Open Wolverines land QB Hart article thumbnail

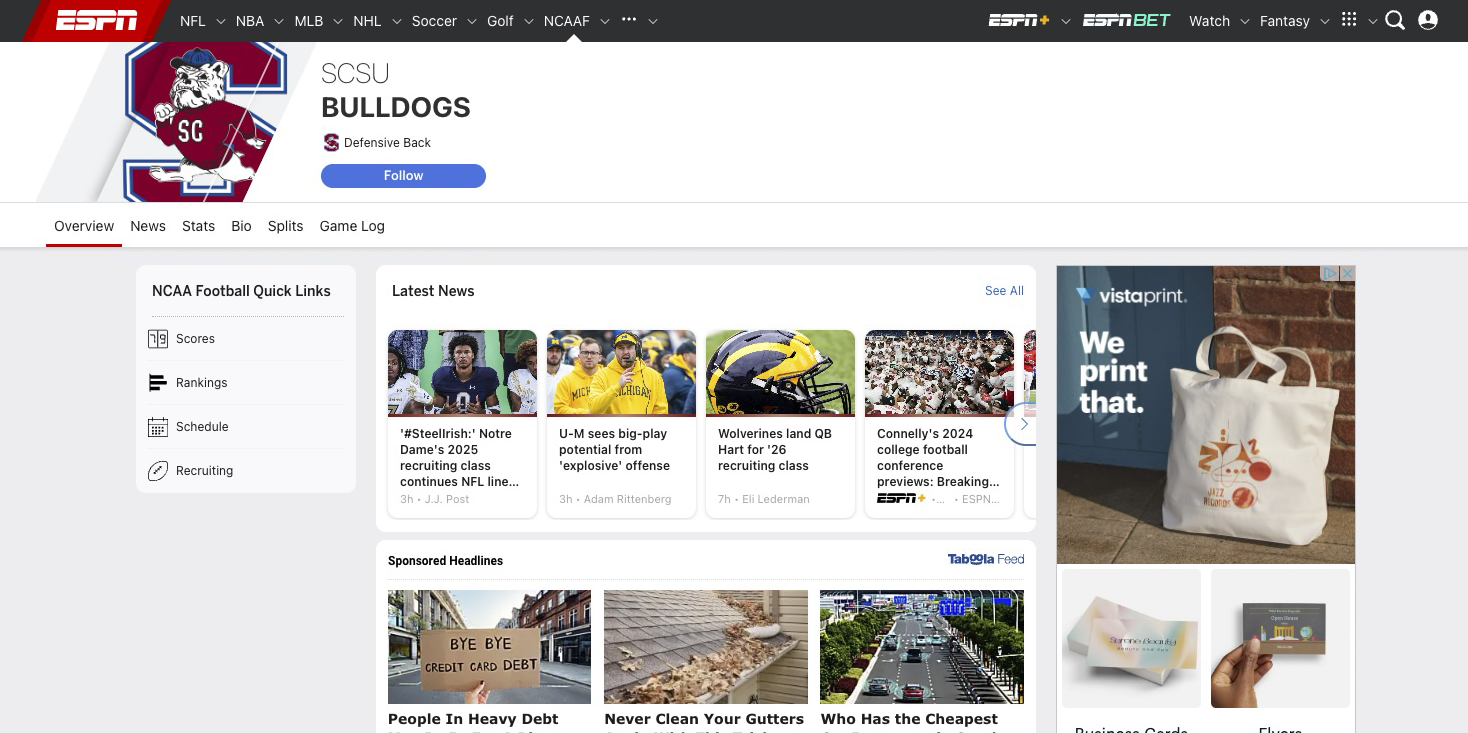pyautogui.click(x=780, y=372)
